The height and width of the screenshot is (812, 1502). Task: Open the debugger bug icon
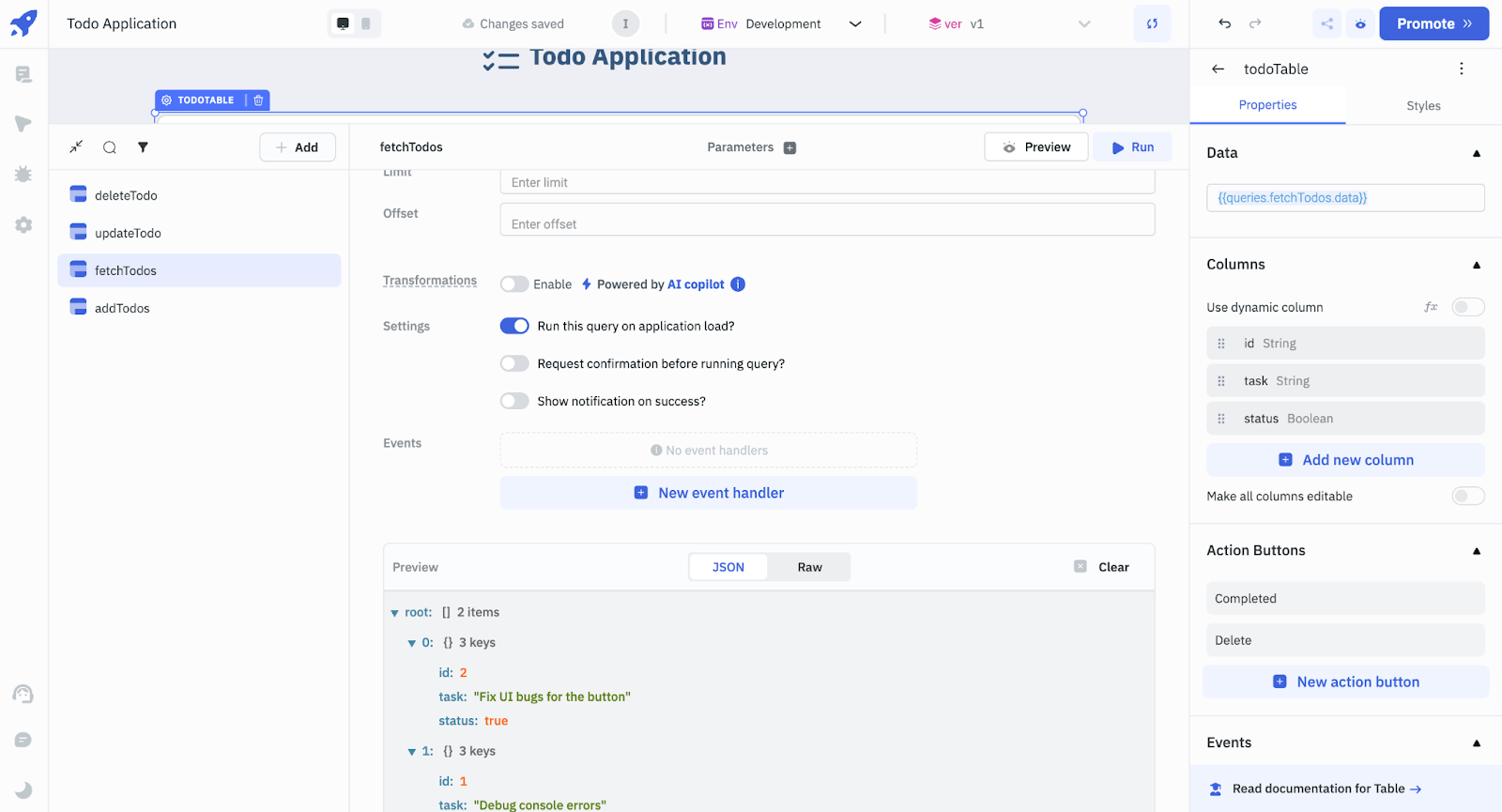click(23, 175)
